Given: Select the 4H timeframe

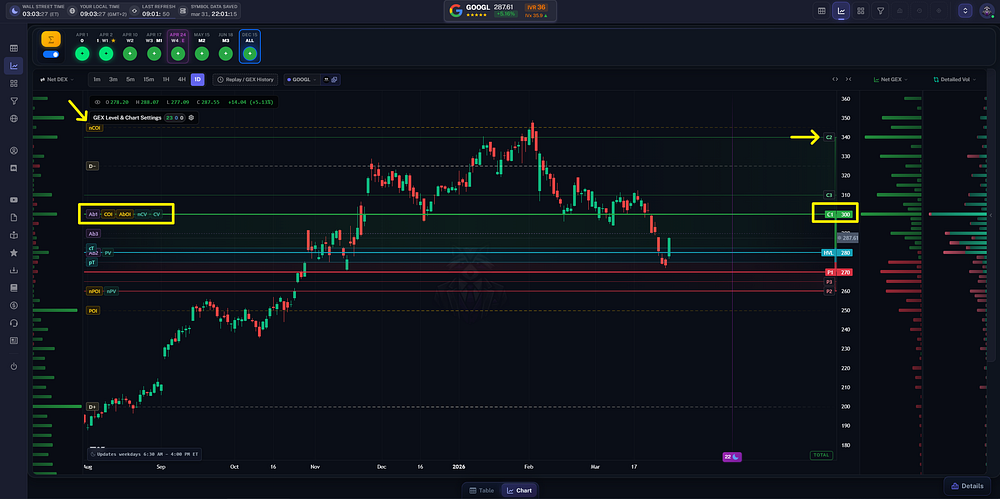Looking at the screenshot, I should [x=182, y=80].
